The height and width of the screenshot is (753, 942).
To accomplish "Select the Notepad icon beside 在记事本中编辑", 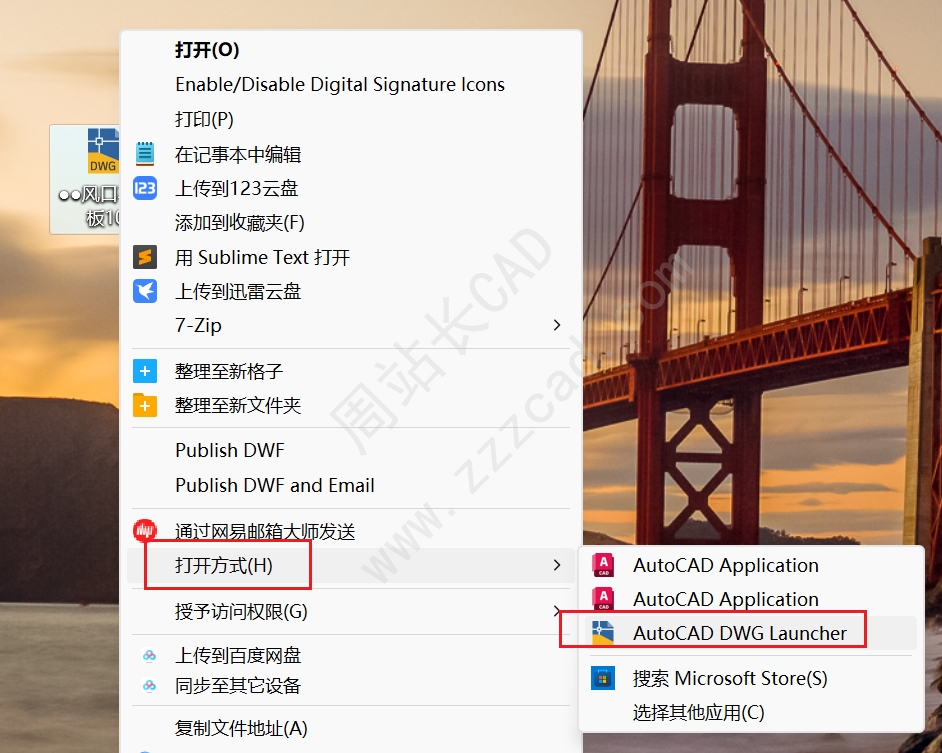I will point(144,153).
